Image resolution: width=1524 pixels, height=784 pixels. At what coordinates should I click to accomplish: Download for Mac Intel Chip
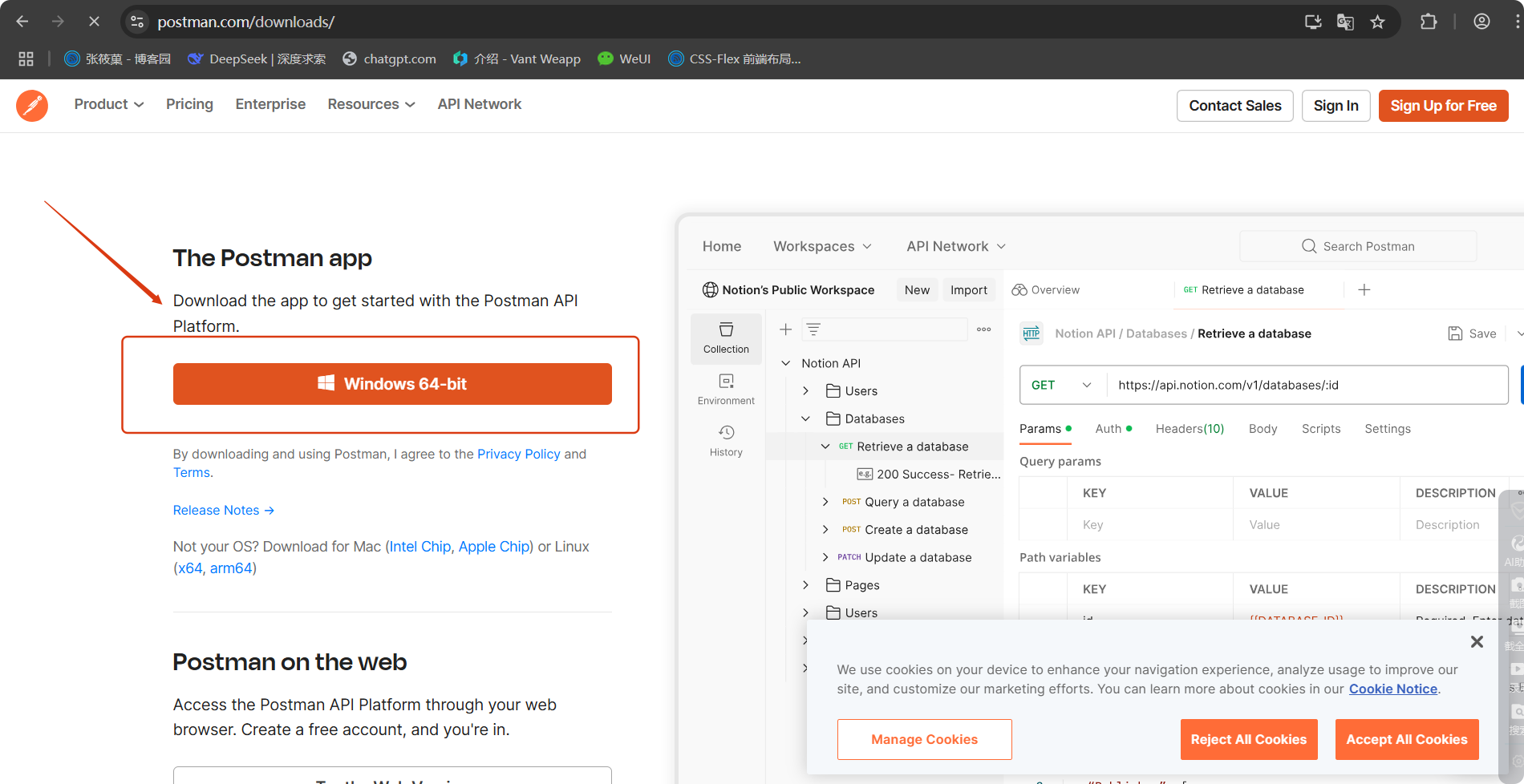(420, 546)
